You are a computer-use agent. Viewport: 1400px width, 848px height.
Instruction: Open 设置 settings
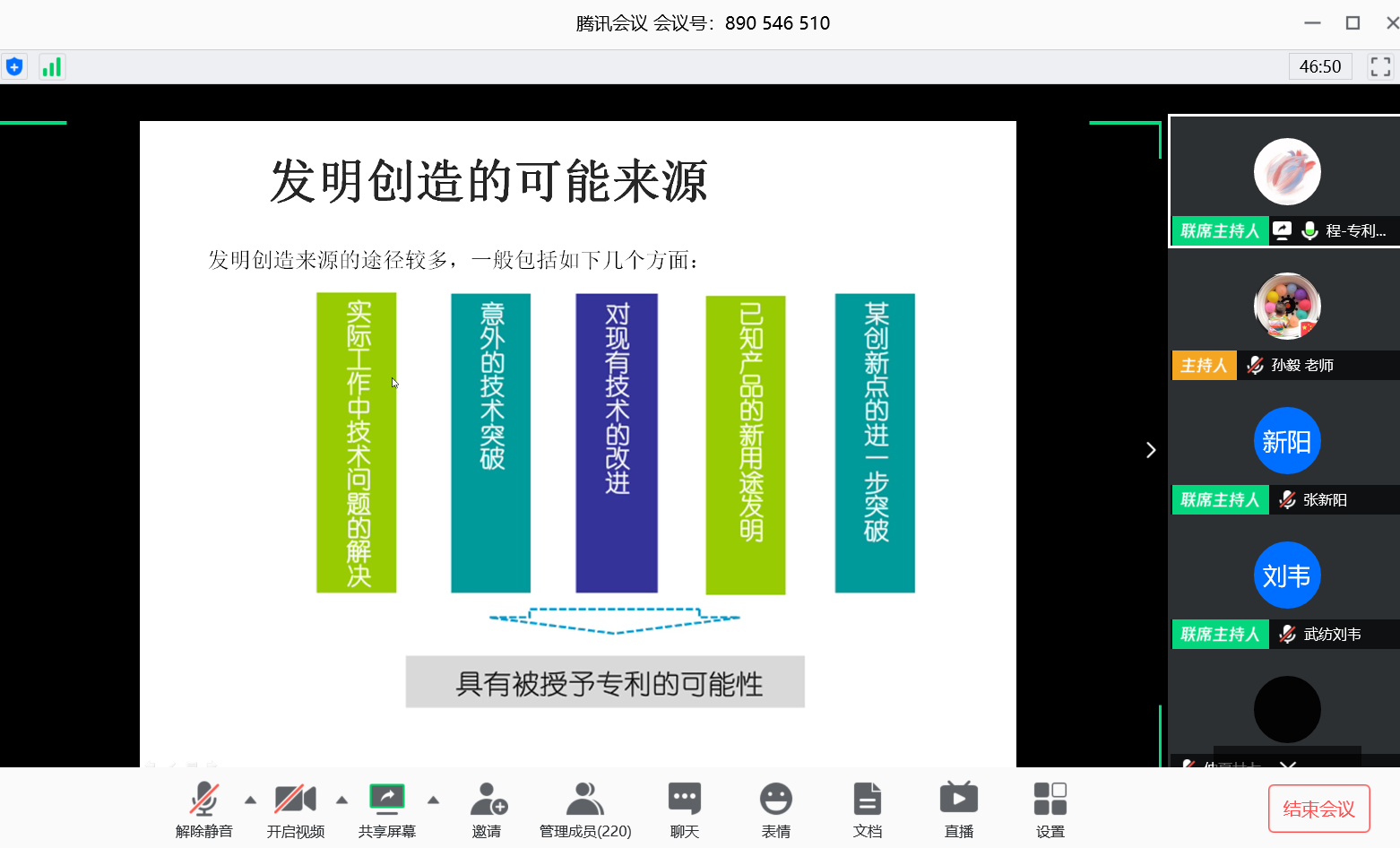(x=1050, y=809)
